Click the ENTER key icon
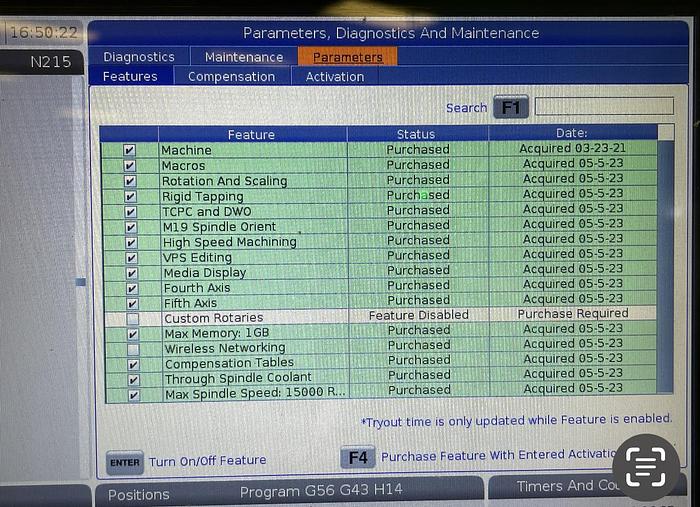This screenshot has height=507, width=700. click(x=125, y=461)
